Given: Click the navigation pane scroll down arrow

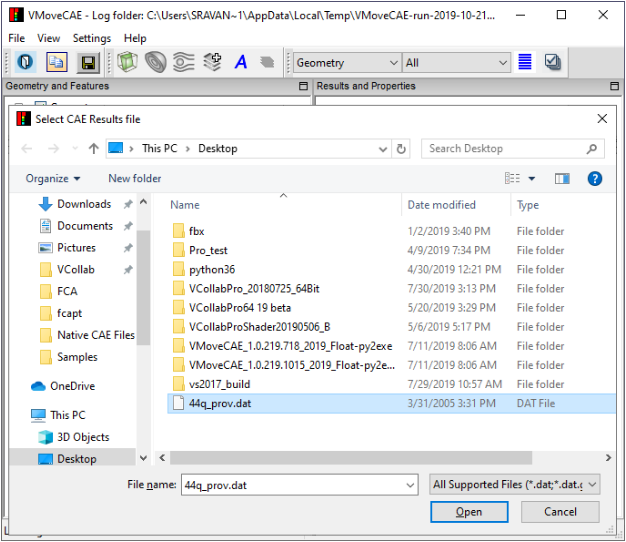Looking at the screenshot, I should tap(143, 458).
